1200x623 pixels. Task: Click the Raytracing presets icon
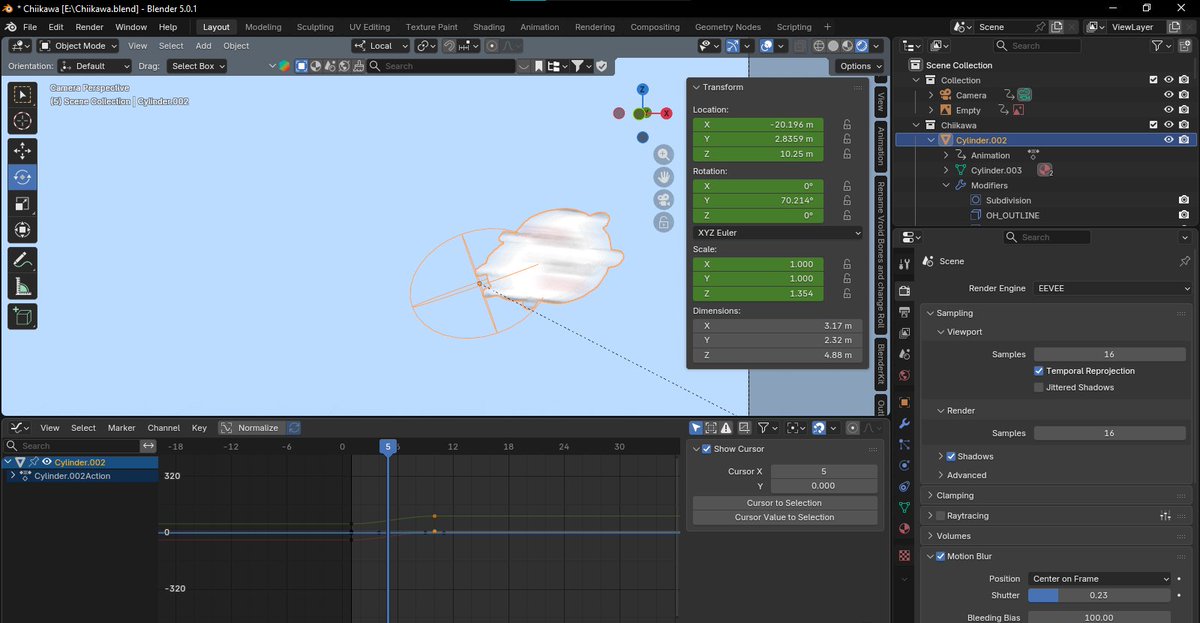(1166, 515)
